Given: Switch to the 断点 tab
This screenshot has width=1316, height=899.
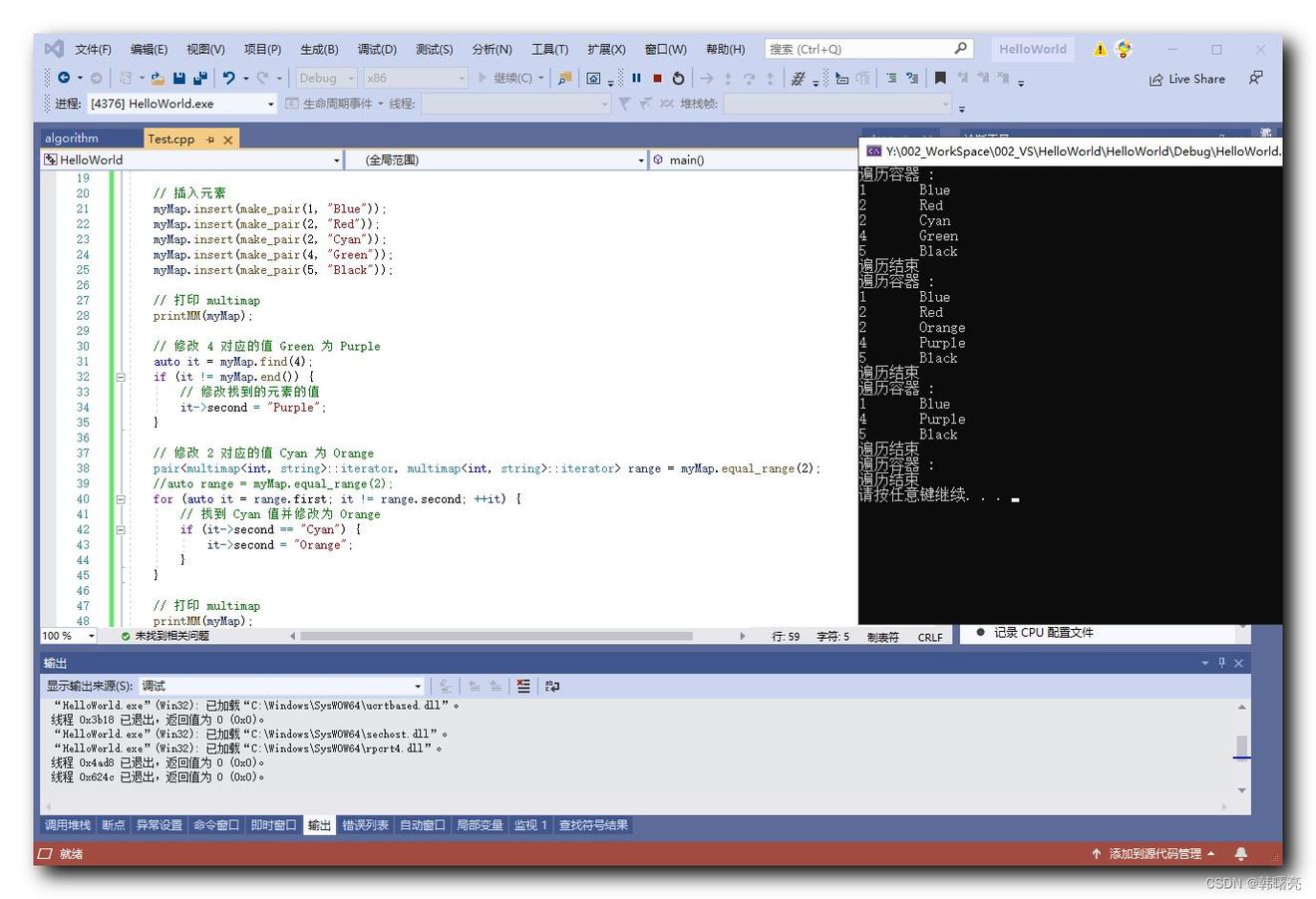Looking at the screenshot, I should 114,825.
